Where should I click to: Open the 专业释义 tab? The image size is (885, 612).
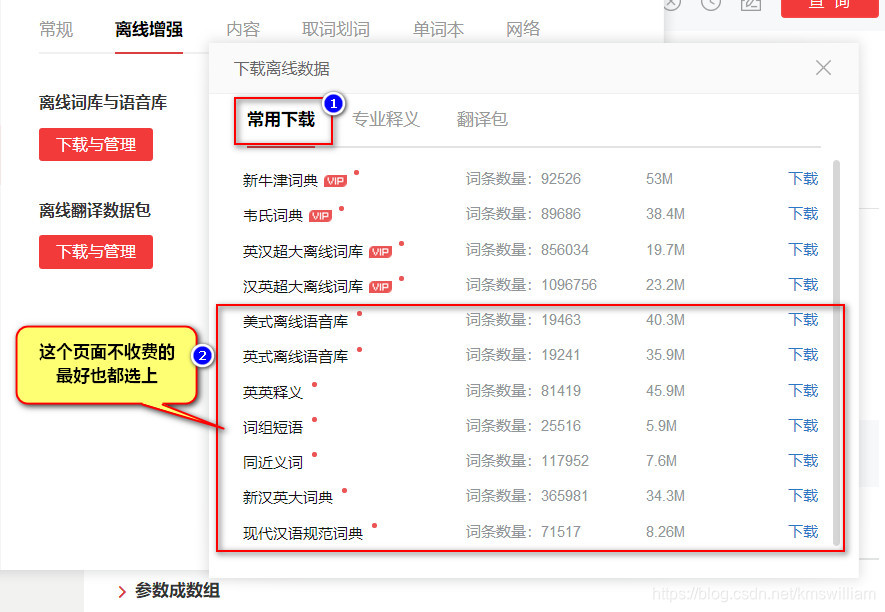(x=386, y=119)
